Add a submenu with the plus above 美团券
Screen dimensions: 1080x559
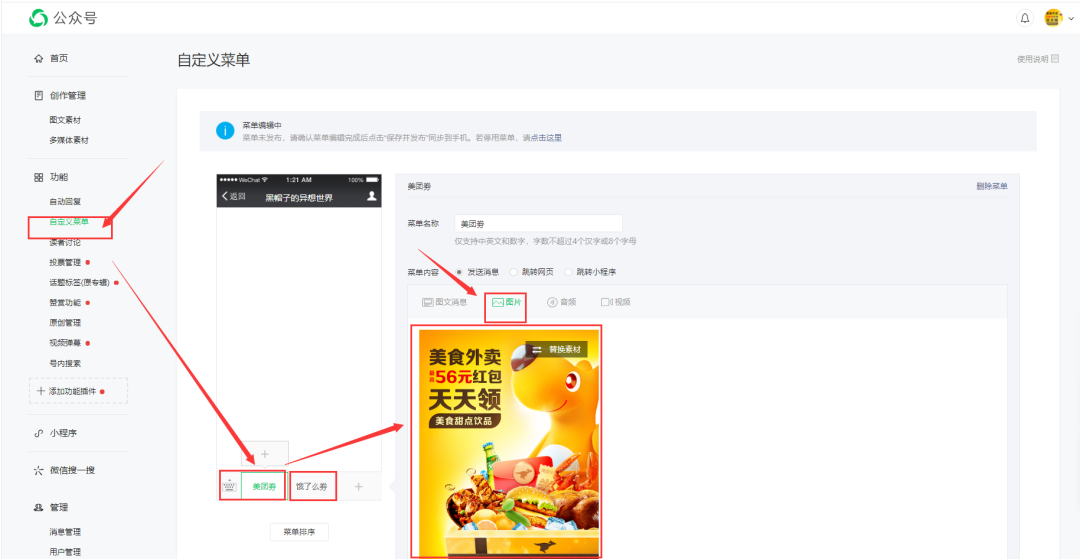(264, 454)
